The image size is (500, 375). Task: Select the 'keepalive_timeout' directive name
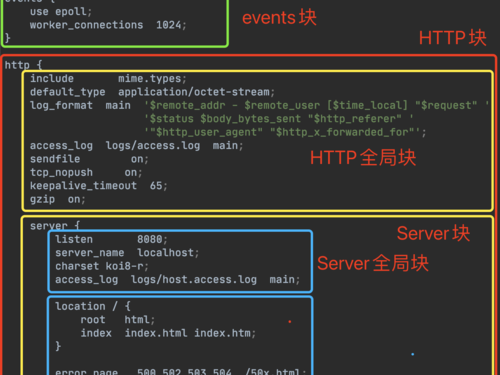point(83,186)
